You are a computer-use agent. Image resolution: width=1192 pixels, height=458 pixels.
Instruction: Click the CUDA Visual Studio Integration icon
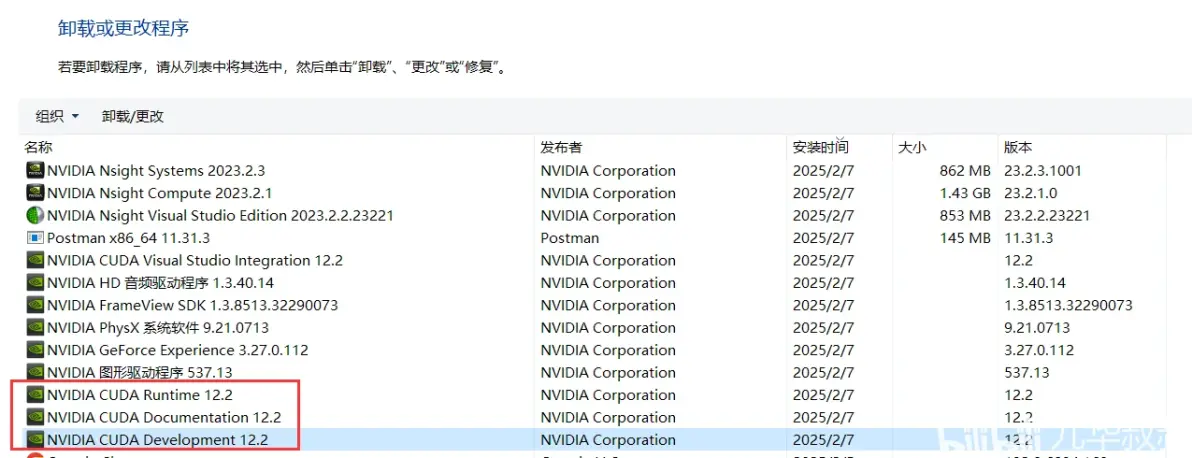pyautogui.click(x=34, y=260)
